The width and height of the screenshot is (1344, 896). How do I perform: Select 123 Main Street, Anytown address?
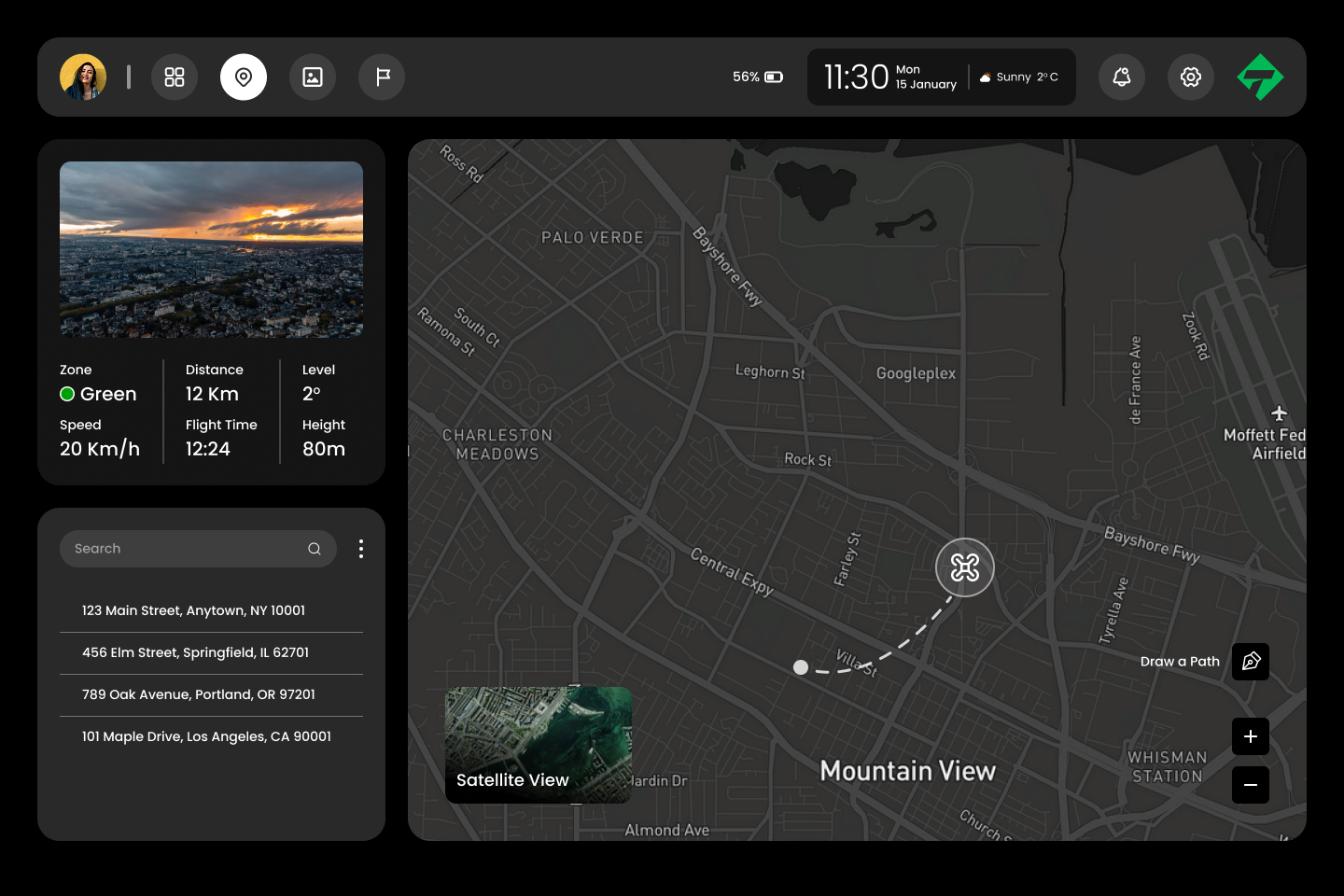point(211,610)
